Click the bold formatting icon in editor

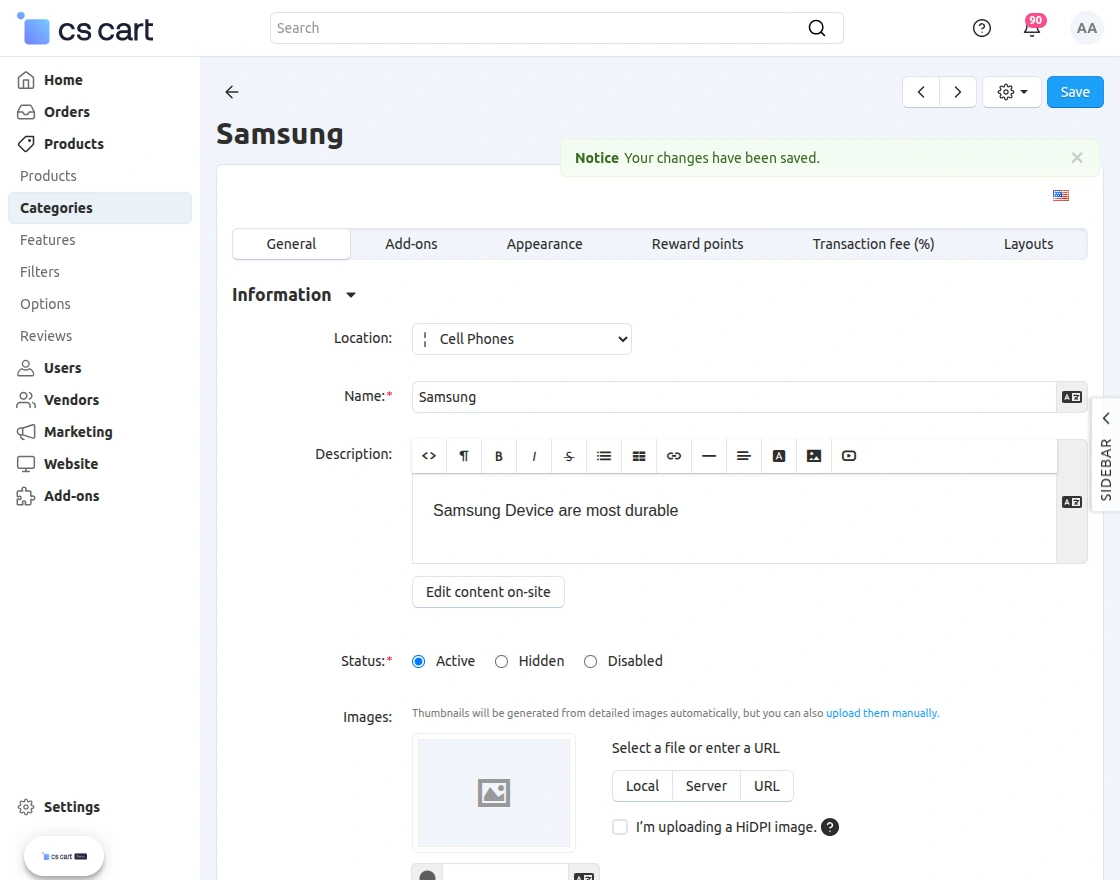(499, 456)
